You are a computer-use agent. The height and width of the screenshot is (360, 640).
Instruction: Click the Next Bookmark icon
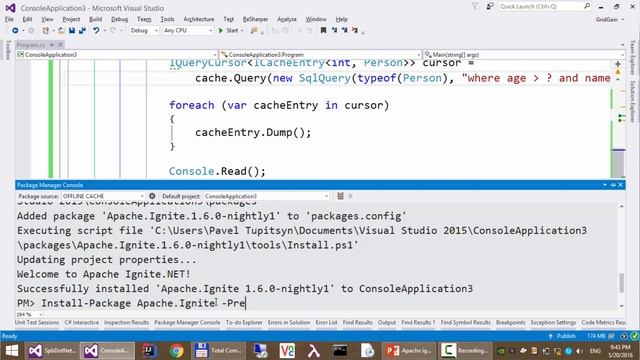pyautogui.click(x=344, y=31)
